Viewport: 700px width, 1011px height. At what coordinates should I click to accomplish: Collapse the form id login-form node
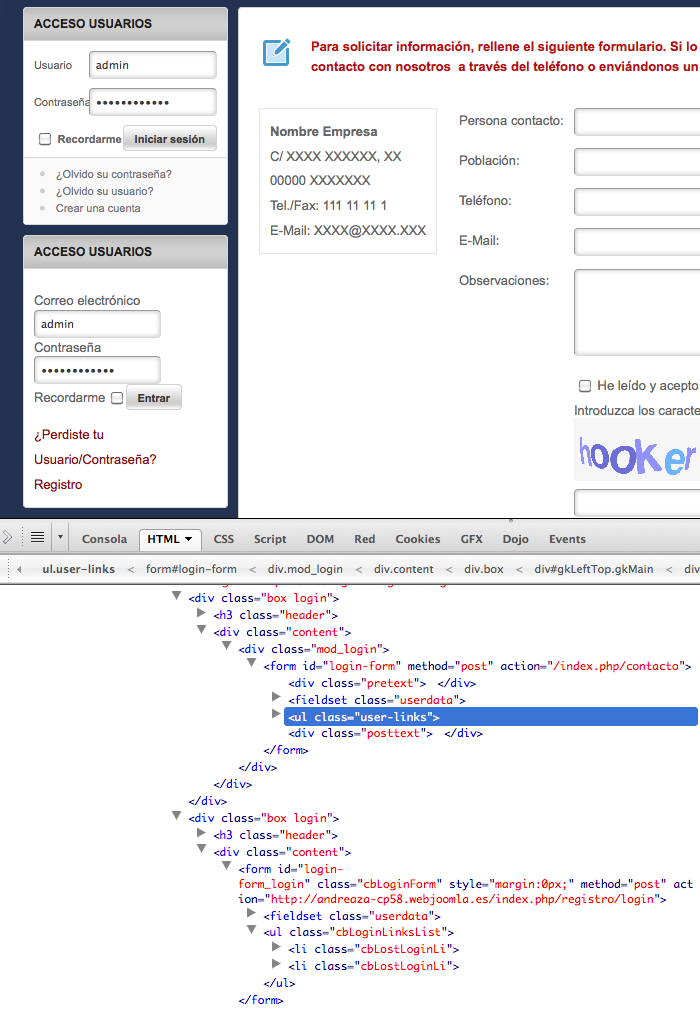[x=251, y=663]
